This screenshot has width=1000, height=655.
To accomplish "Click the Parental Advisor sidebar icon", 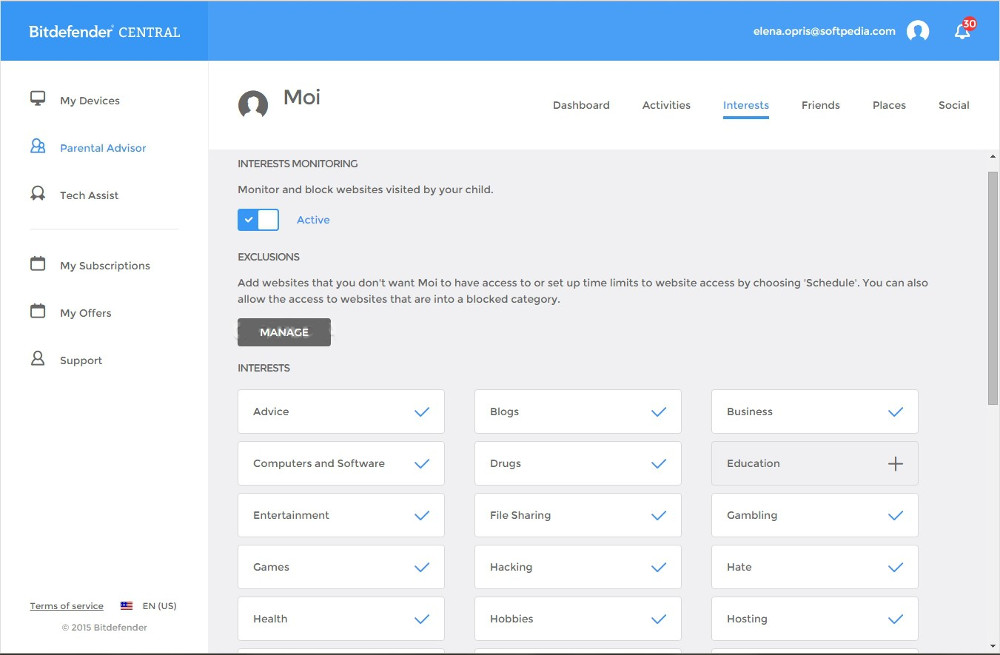I will point(38,147).
